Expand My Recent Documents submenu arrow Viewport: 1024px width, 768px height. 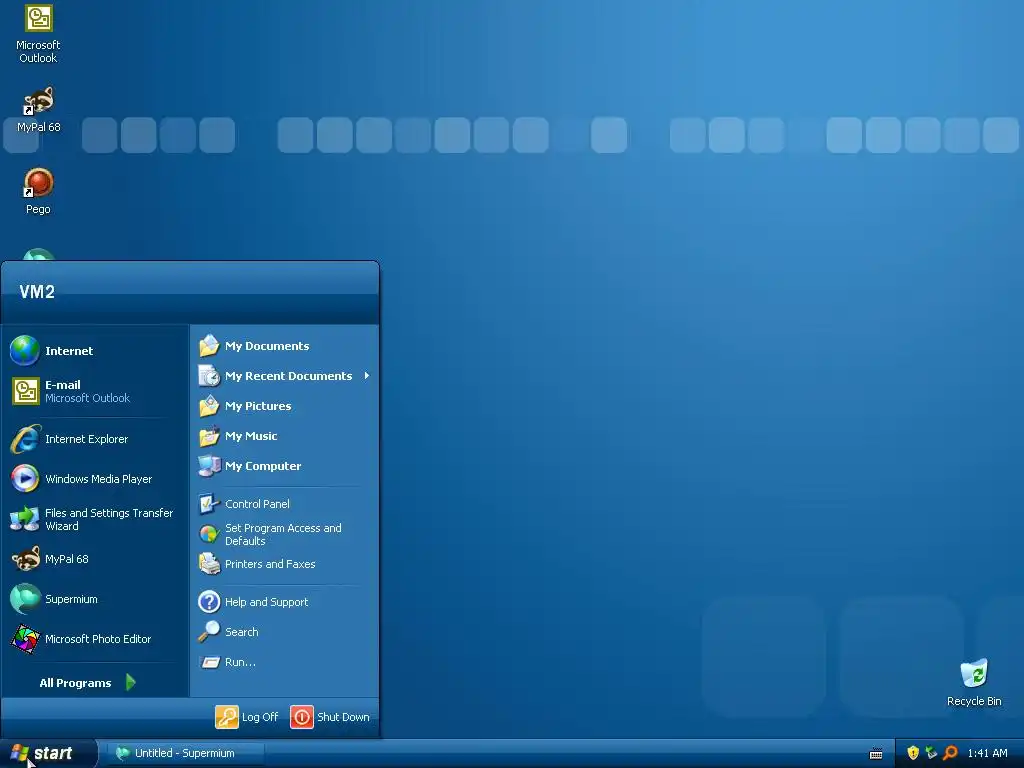(x=367, y=376)
